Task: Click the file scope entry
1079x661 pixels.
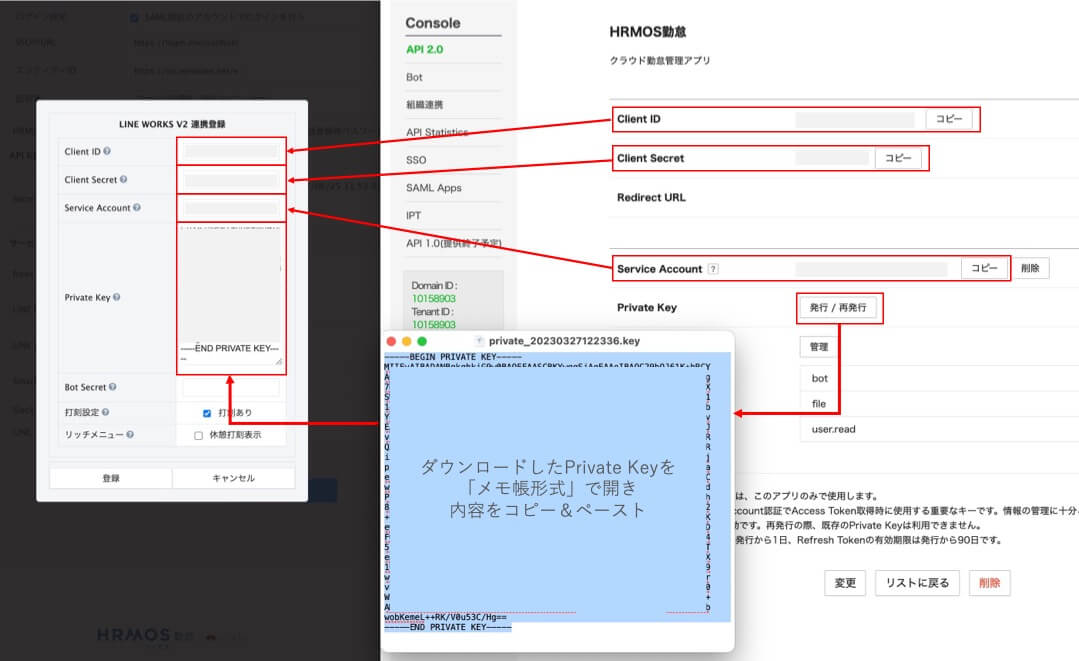Action: point(818,404)
